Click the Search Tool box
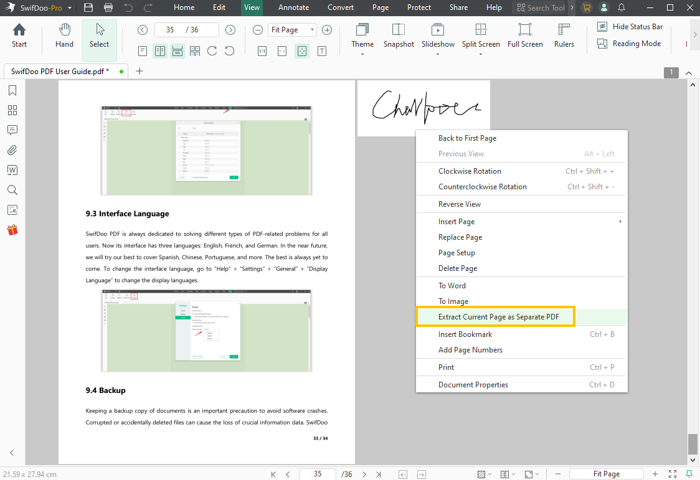Screen dimensions: 700x480 [x=541, y=8]
